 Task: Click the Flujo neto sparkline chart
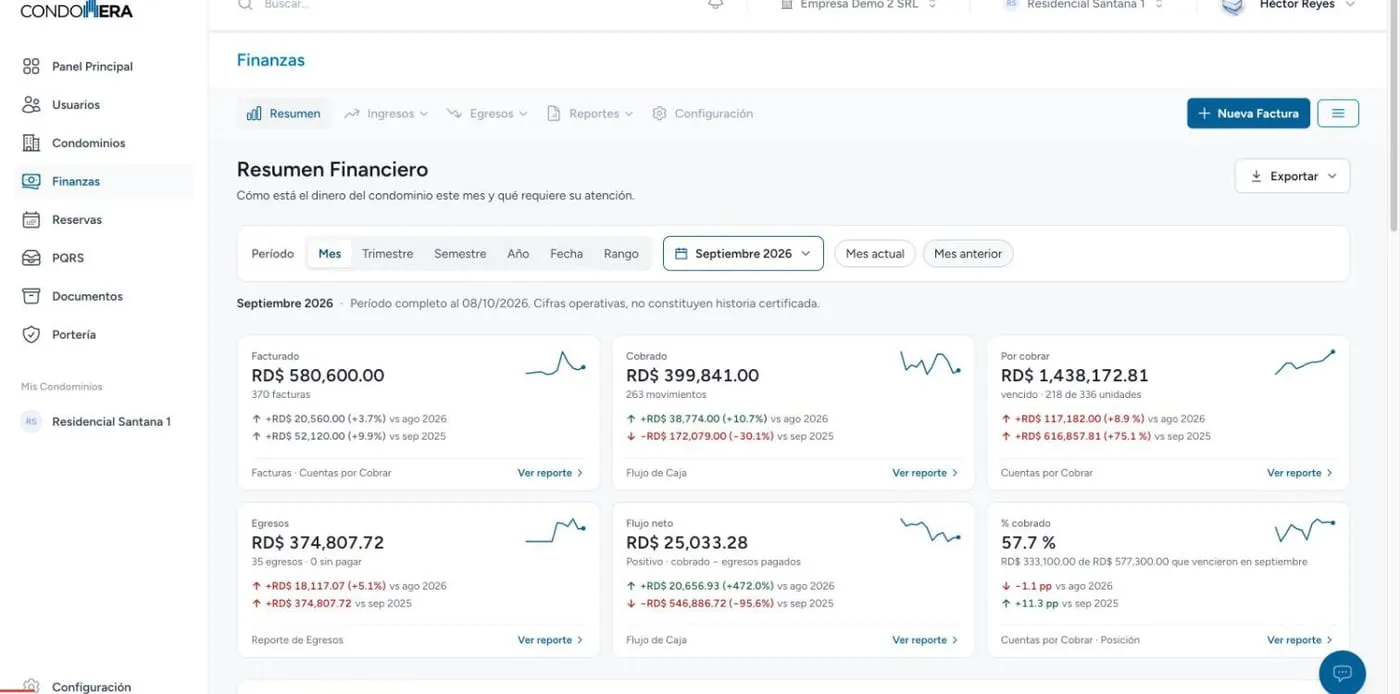coord(930,531)
